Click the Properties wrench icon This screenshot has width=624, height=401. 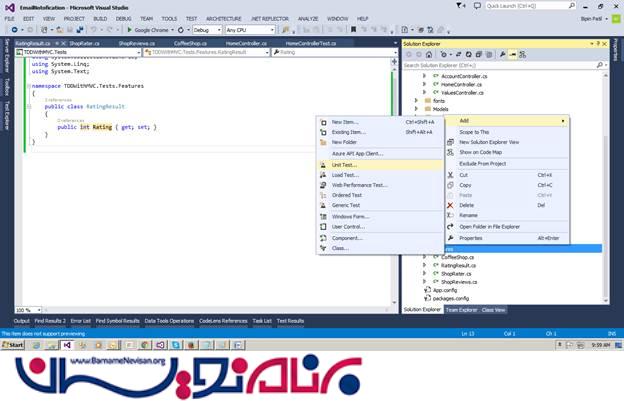coord(451,238)
